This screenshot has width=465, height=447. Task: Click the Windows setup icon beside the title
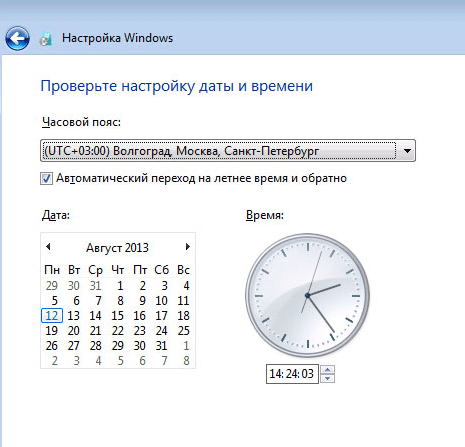(46, 39)
